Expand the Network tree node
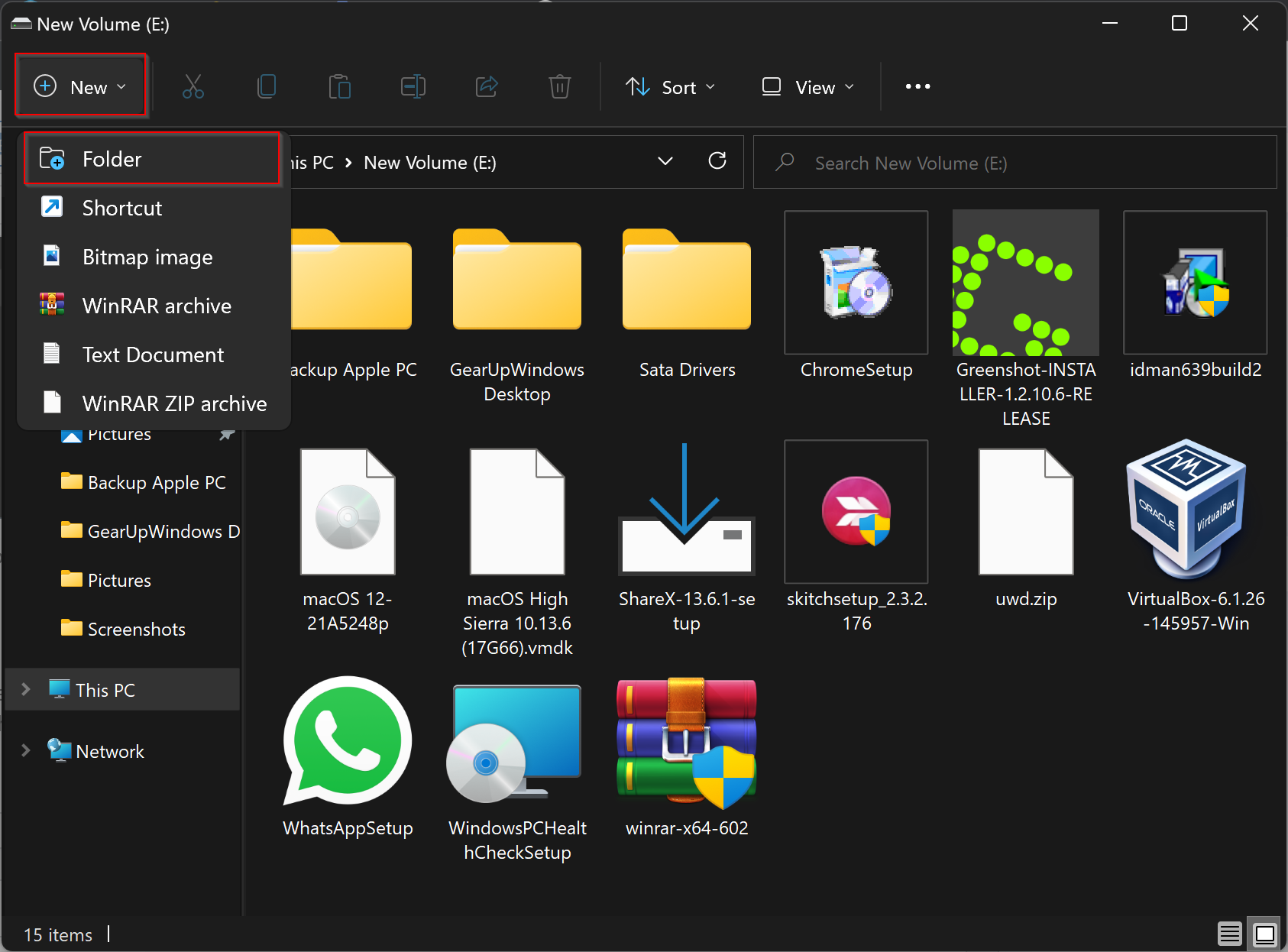The width and height of the screenshot is (1288, 952). point(26,750)
